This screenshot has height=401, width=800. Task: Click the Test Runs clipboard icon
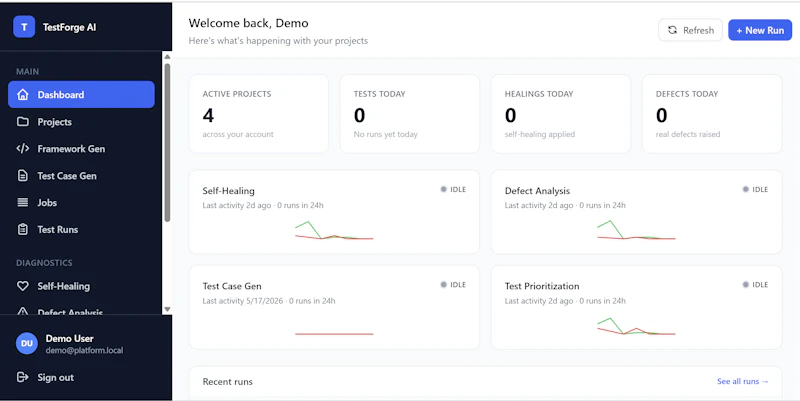[22, 230]
